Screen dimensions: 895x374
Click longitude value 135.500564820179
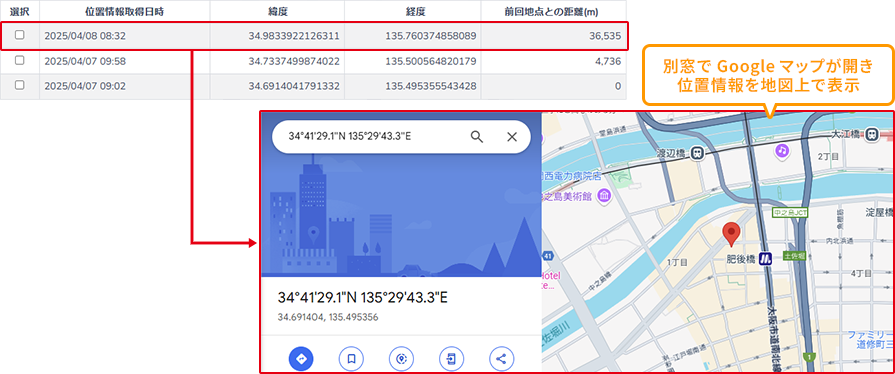pyautogui.click(x=431, y=61)
